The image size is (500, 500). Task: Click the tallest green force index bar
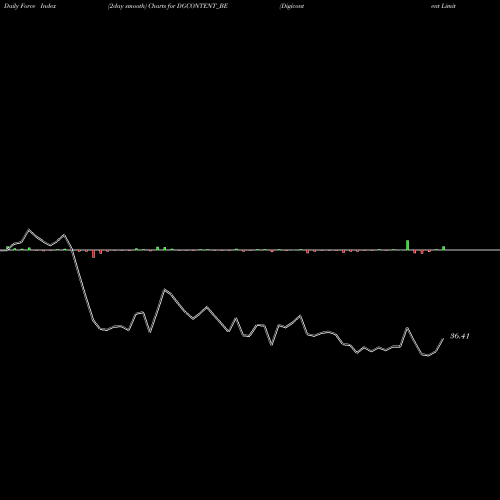407,245
